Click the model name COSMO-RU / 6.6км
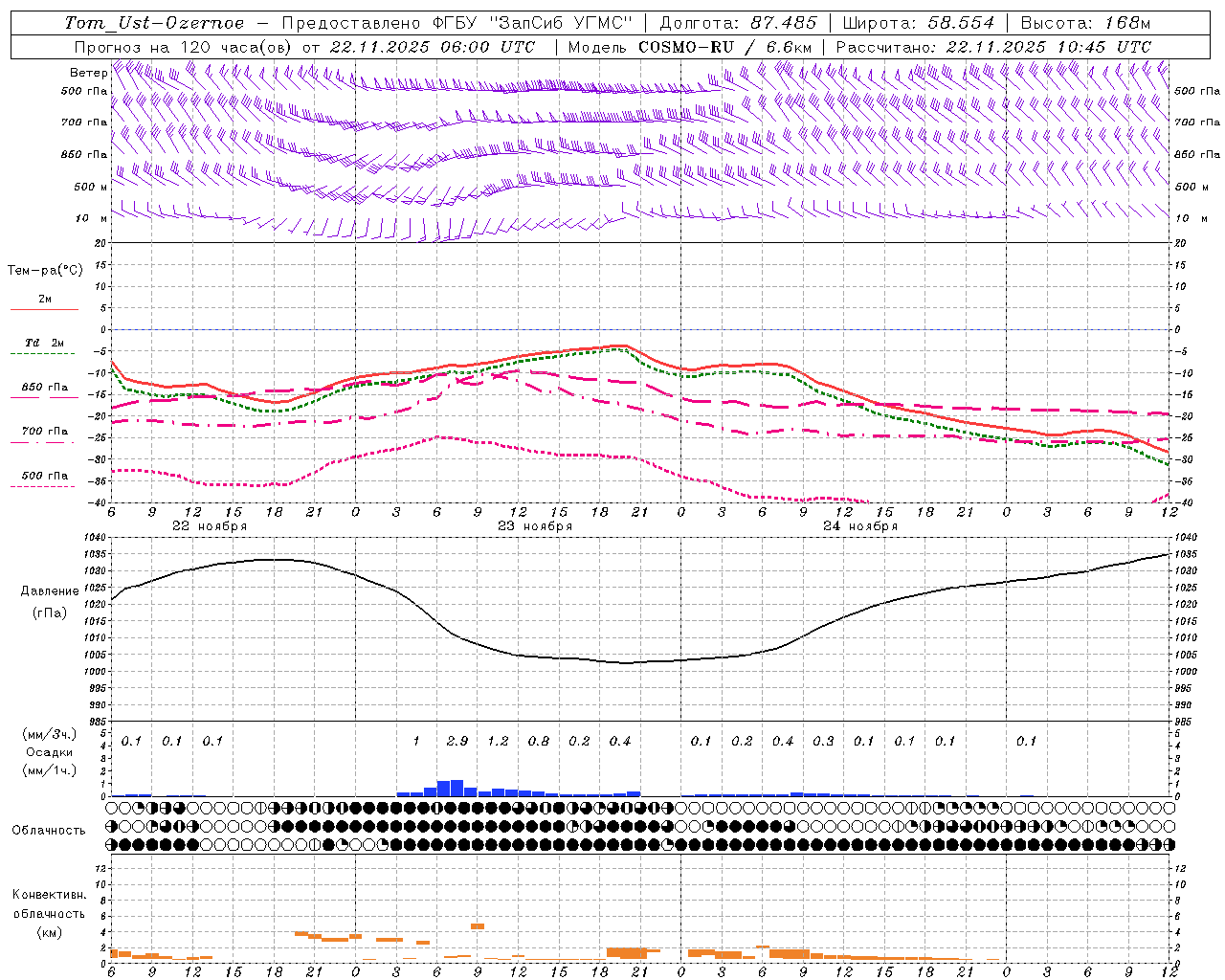The height and width of the screenshot is (980, 1225). click(x=725, y=47)
